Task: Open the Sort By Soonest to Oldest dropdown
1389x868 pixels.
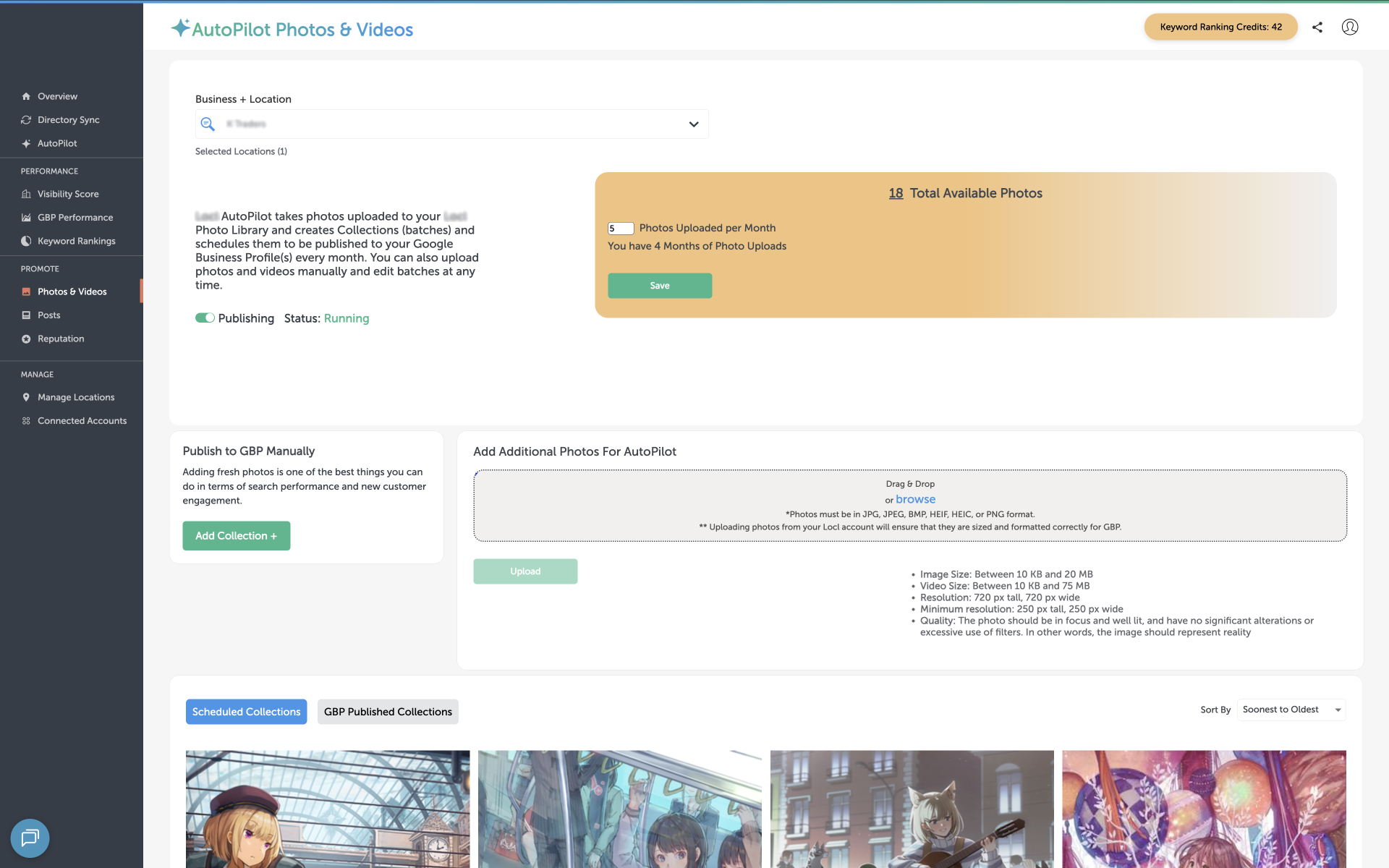Action: [1291, 710]
